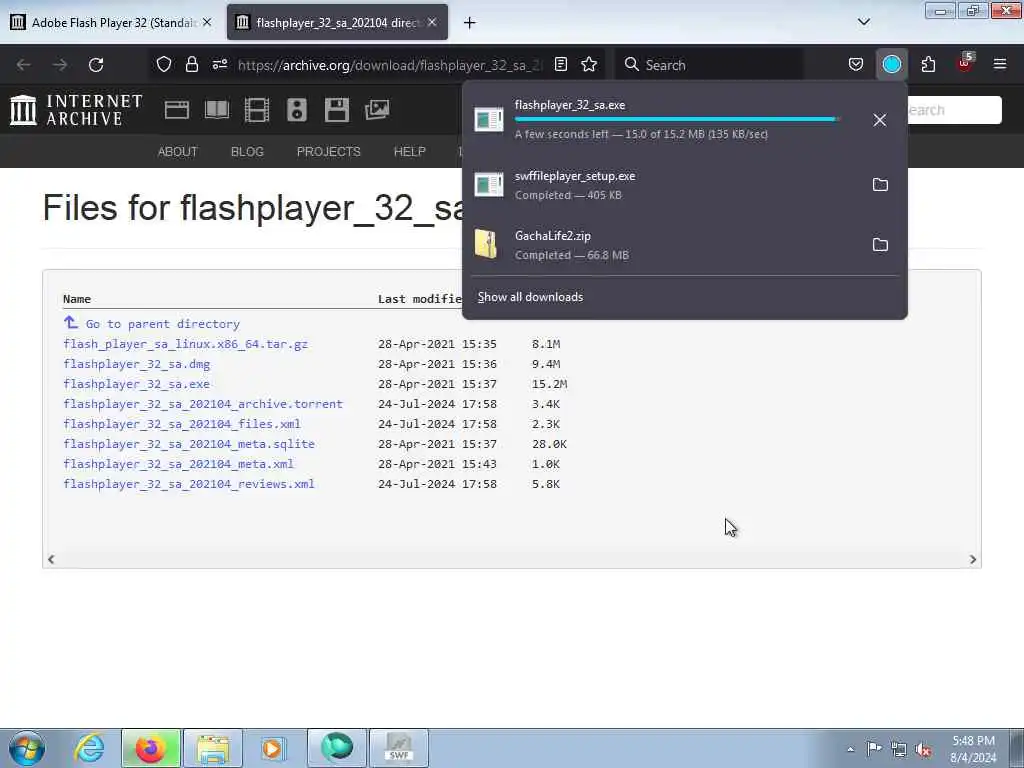The image size is (1024, 768).
Task: List all tabs dropdown arrow
Action: tap(863, 22)
